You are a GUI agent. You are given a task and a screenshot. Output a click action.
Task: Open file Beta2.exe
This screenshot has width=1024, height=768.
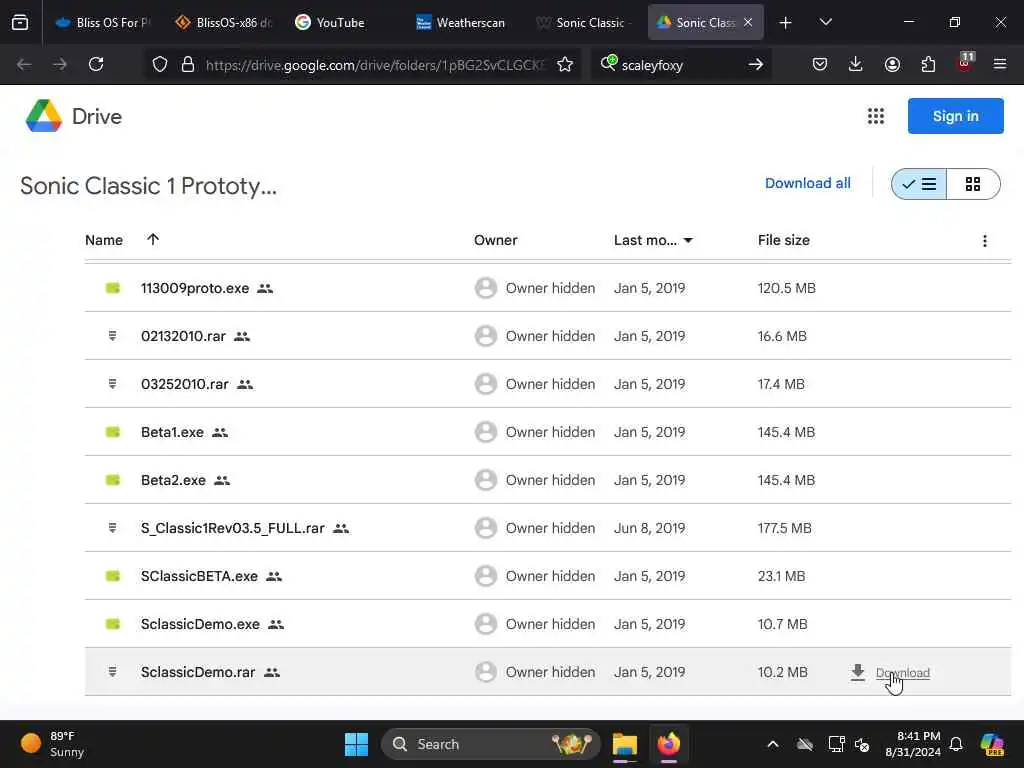click(173, 480)
